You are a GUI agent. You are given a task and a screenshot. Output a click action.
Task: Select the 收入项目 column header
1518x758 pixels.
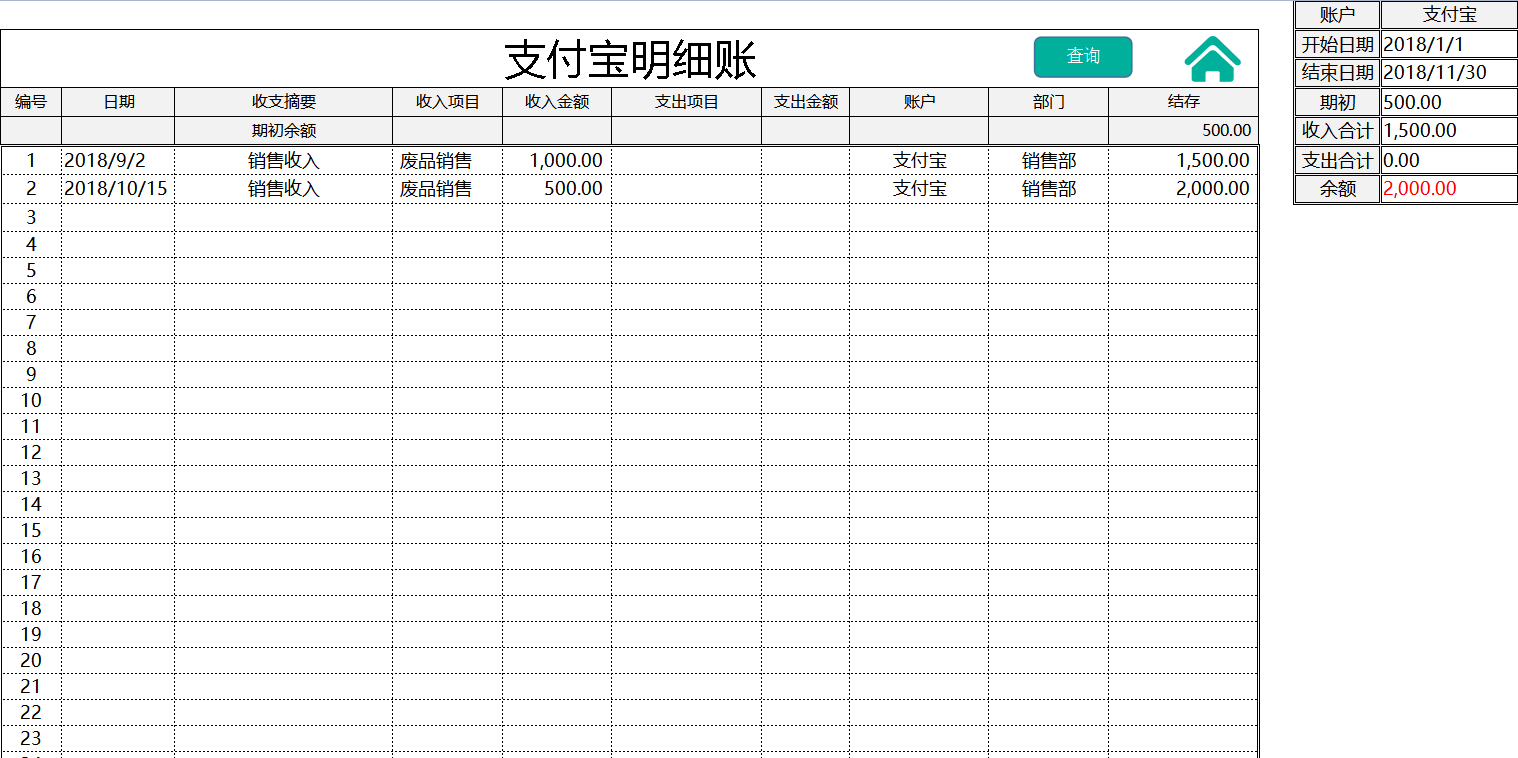[447, 102]
